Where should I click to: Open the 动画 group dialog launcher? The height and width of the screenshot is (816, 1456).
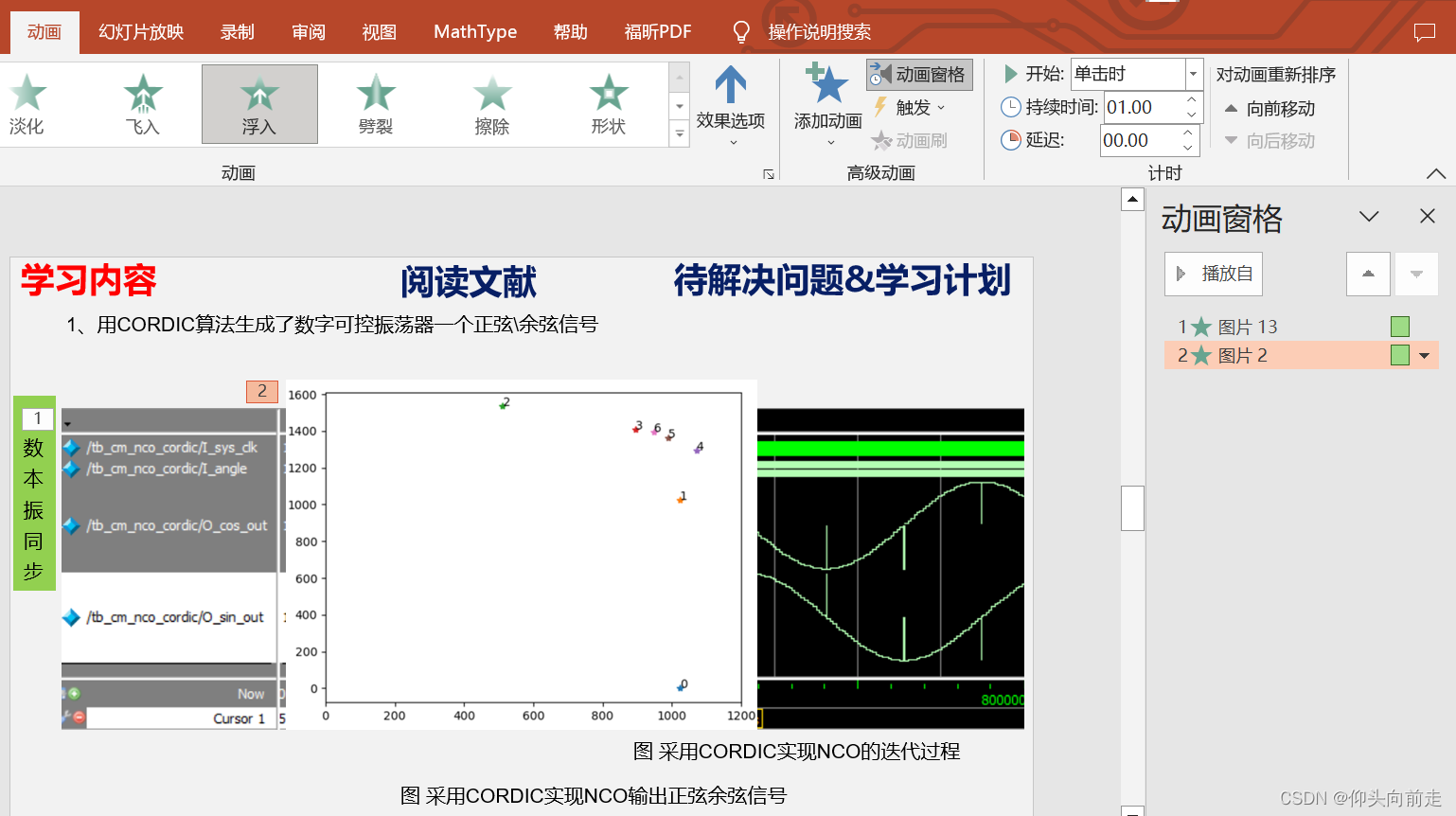pyautogui.click(x=769, y=174)
